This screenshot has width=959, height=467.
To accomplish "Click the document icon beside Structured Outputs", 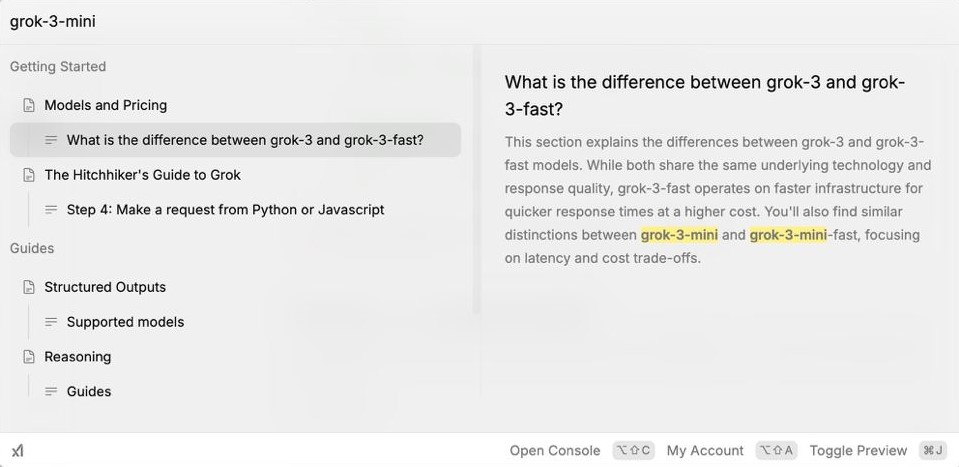I will 29,287.
